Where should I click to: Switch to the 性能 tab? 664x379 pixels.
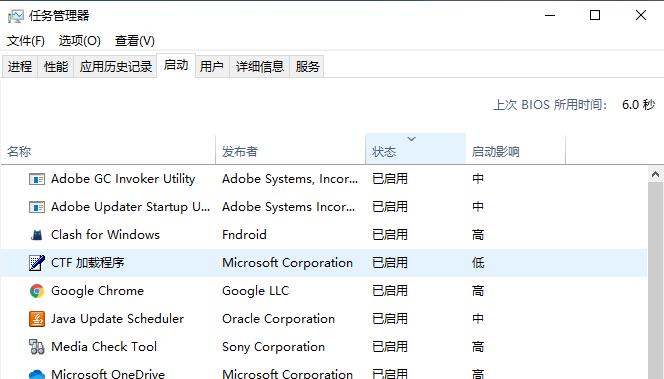56,66
